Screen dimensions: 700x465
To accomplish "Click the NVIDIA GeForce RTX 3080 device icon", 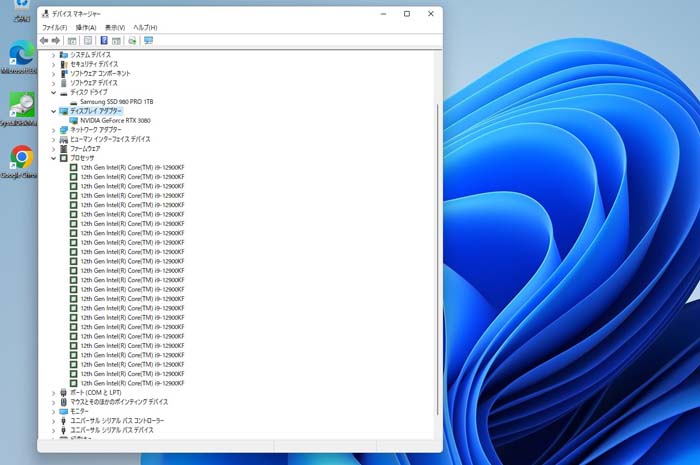I will [x=73, y=120].
